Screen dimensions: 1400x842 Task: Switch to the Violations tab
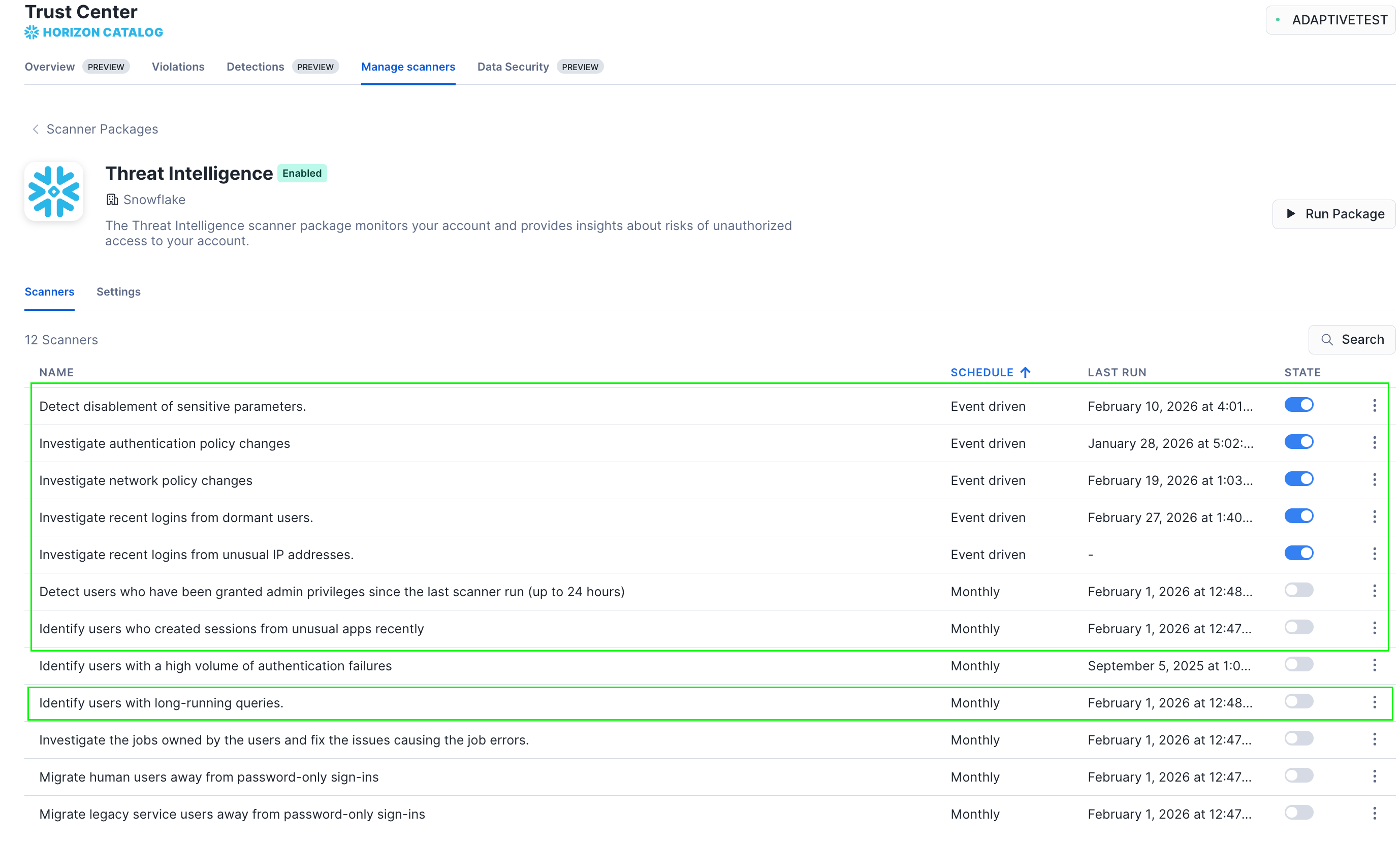click(178, 67)
